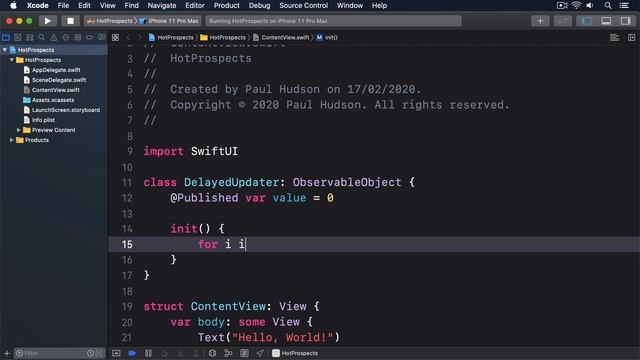Image resolution: width=640 pixels, height=360 pixels.
Task: Choose iPhone 11 Pro Max run destination
Action: (169, 21)
